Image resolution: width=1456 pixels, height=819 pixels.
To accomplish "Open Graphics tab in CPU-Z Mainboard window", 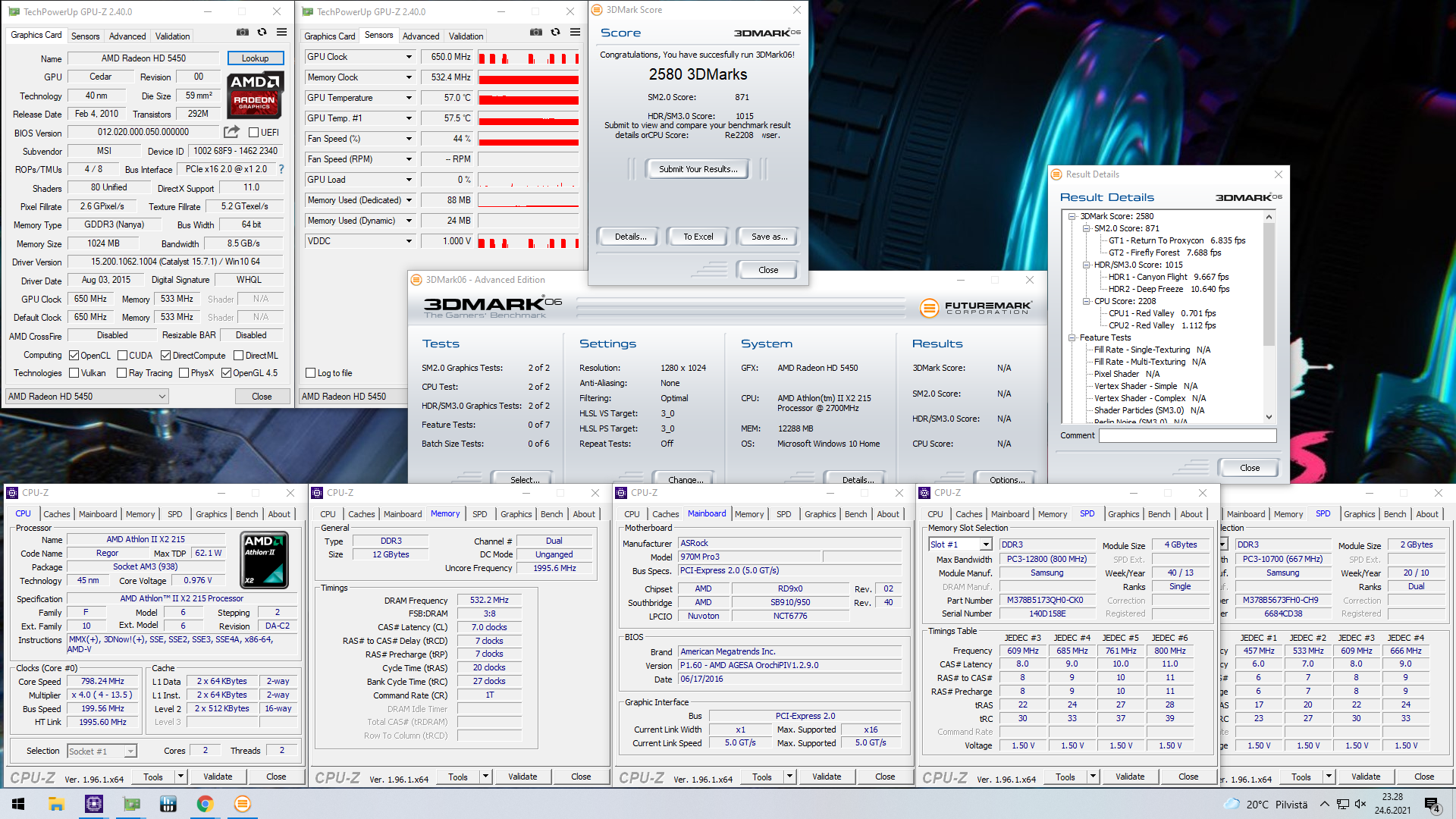I will tap(821, 514).
